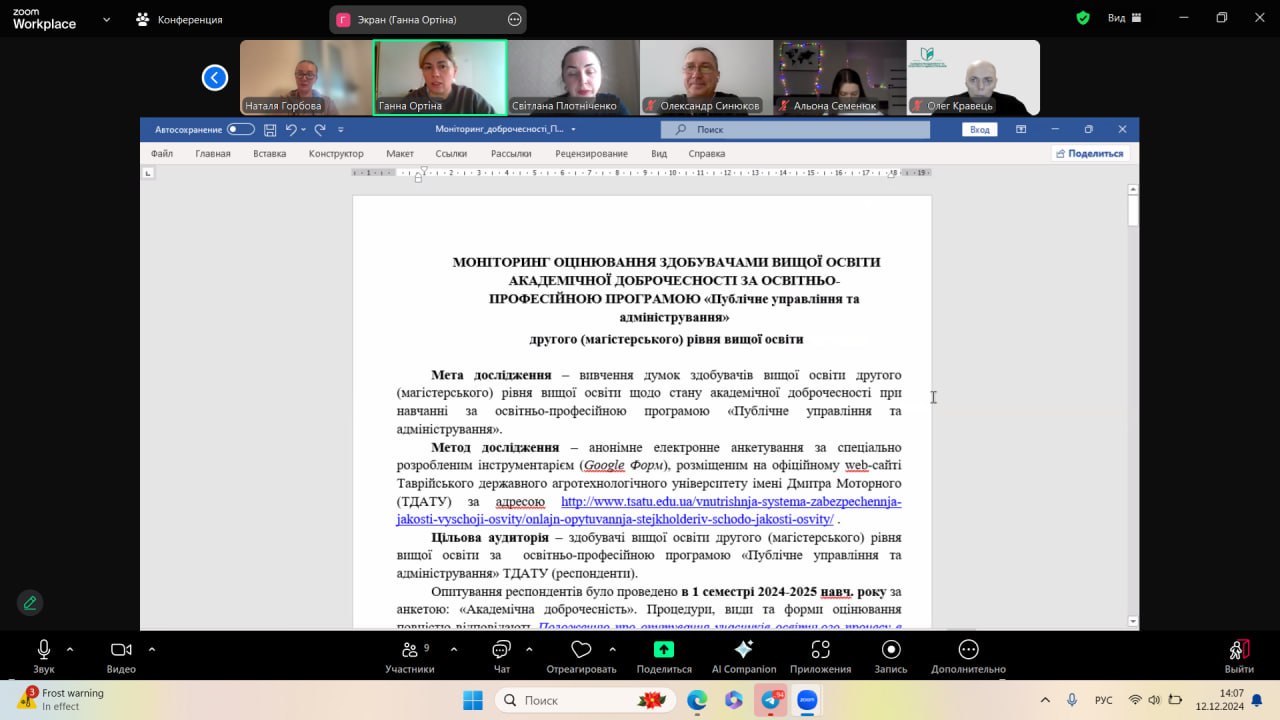Select Світлана Плотніченко's video thumbnail
1280x720 pixels.
[573, 77]
